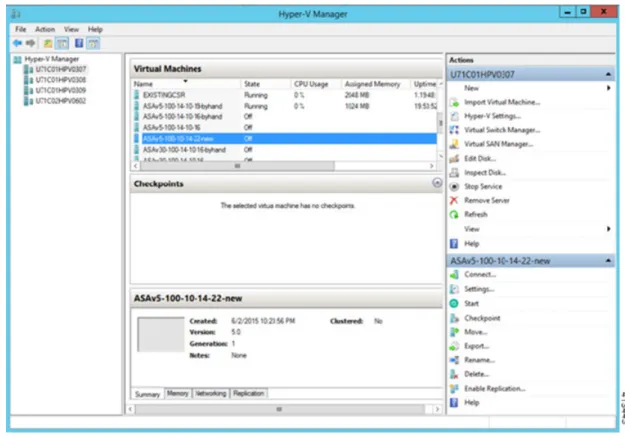Click the Export VM icon

454,346
